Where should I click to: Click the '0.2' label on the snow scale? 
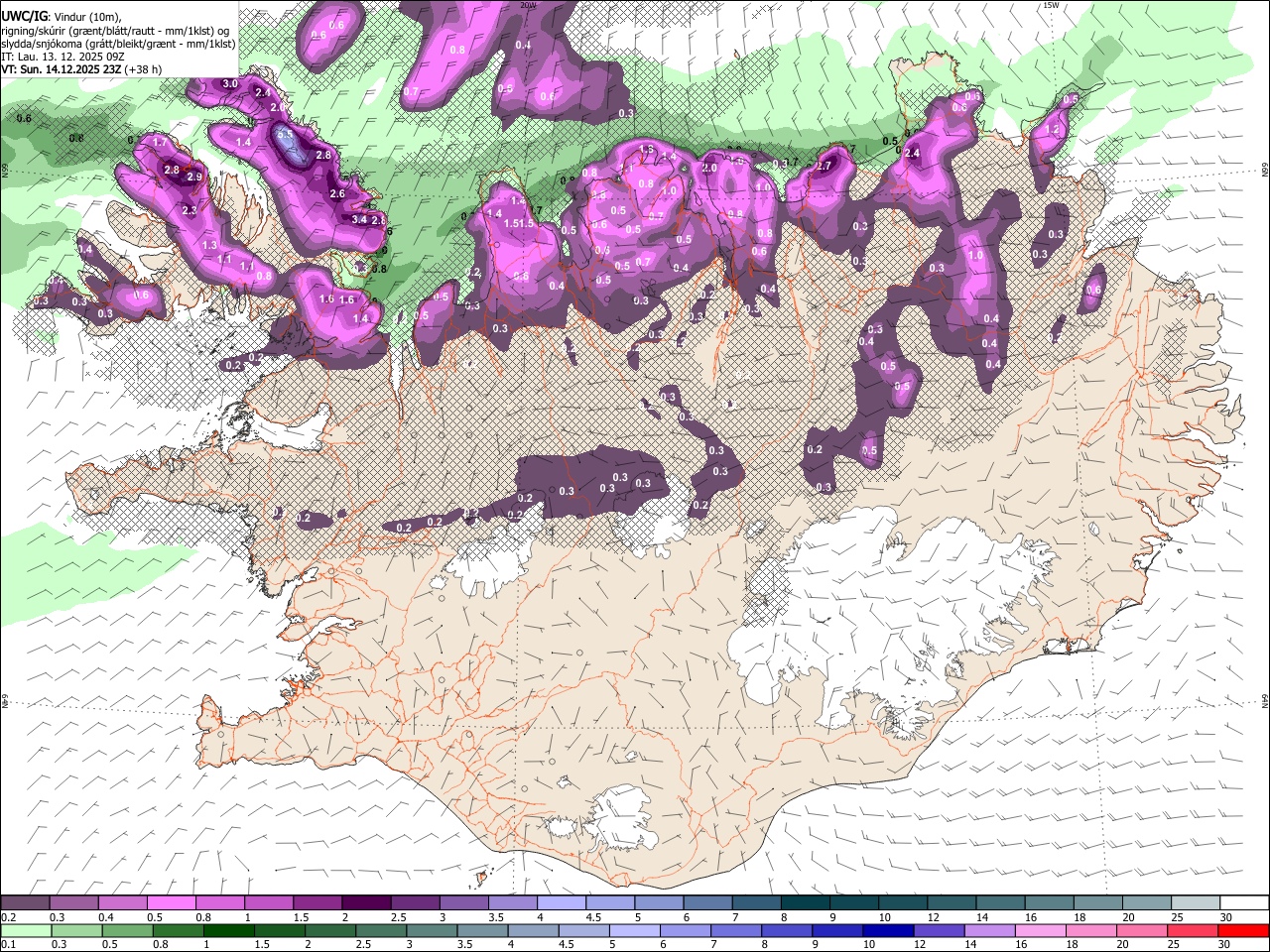click(x=7, y=917)
